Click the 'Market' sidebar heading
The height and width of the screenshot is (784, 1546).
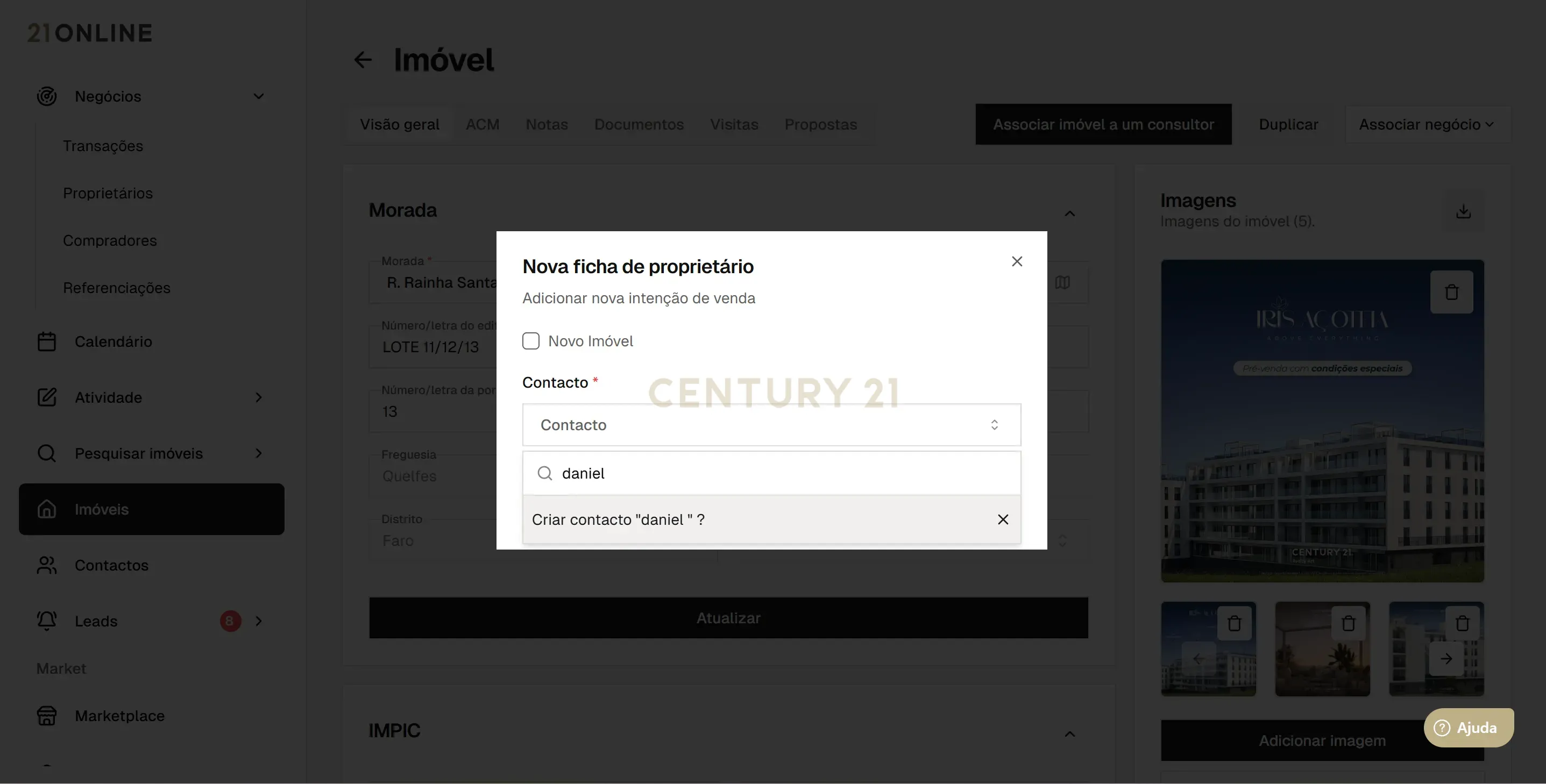(61, 668)
